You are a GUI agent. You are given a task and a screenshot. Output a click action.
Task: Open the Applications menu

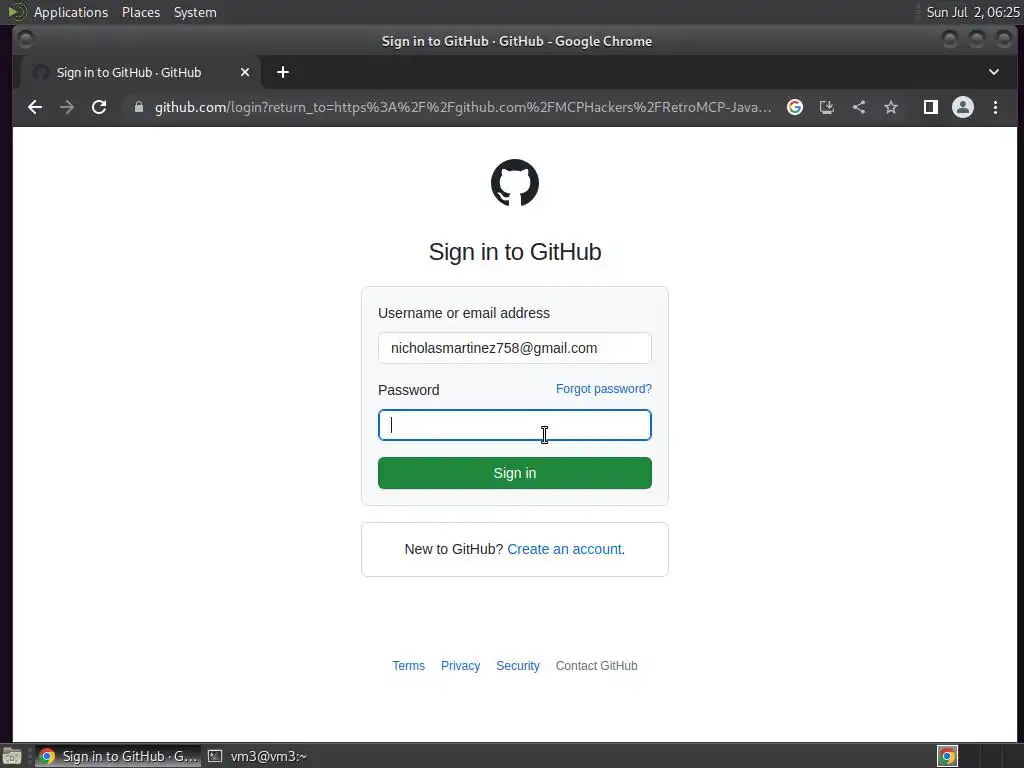click(x=71, y=12)
